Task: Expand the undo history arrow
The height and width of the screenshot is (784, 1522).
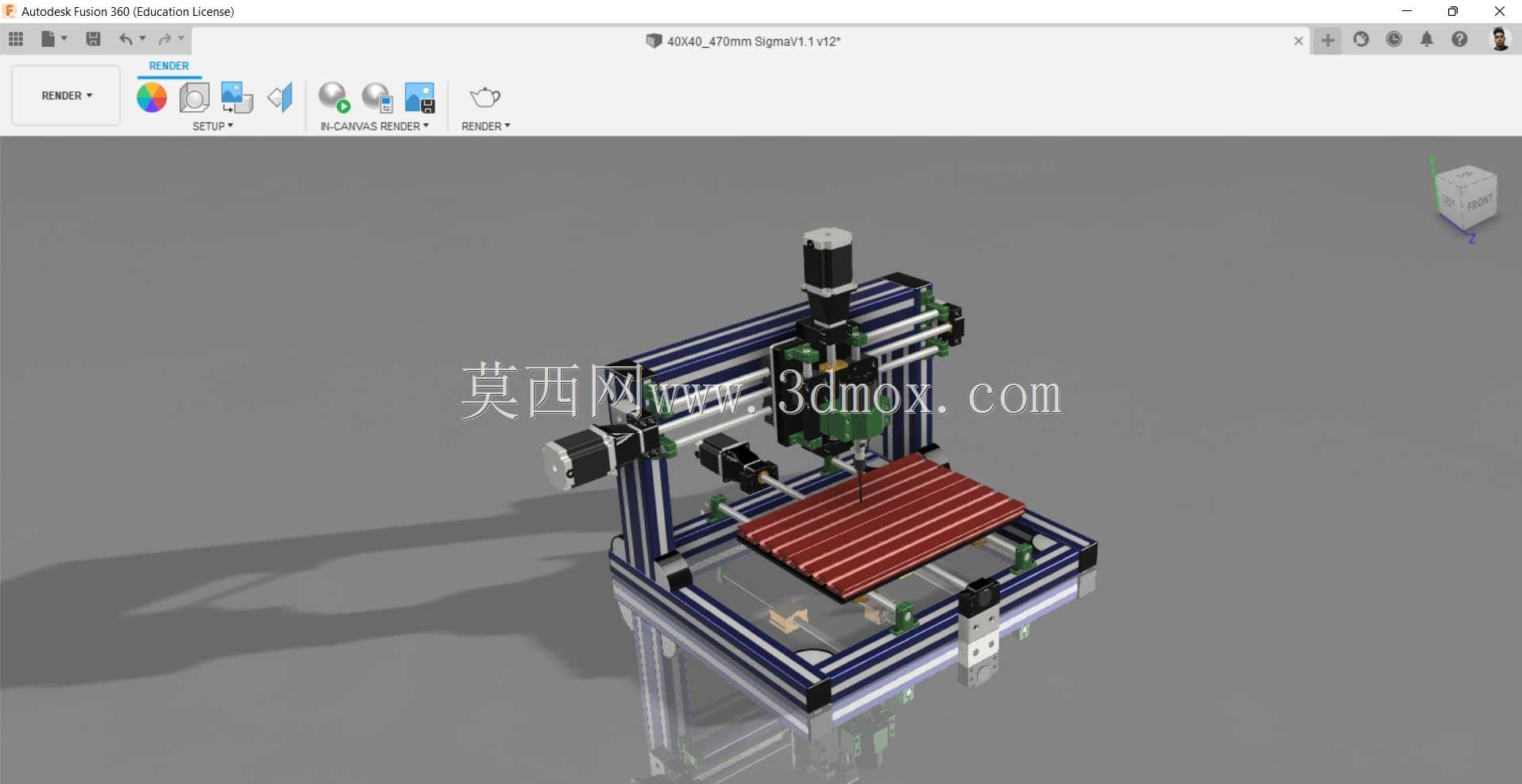Action: pyautogui.click(x=143, y=39)
